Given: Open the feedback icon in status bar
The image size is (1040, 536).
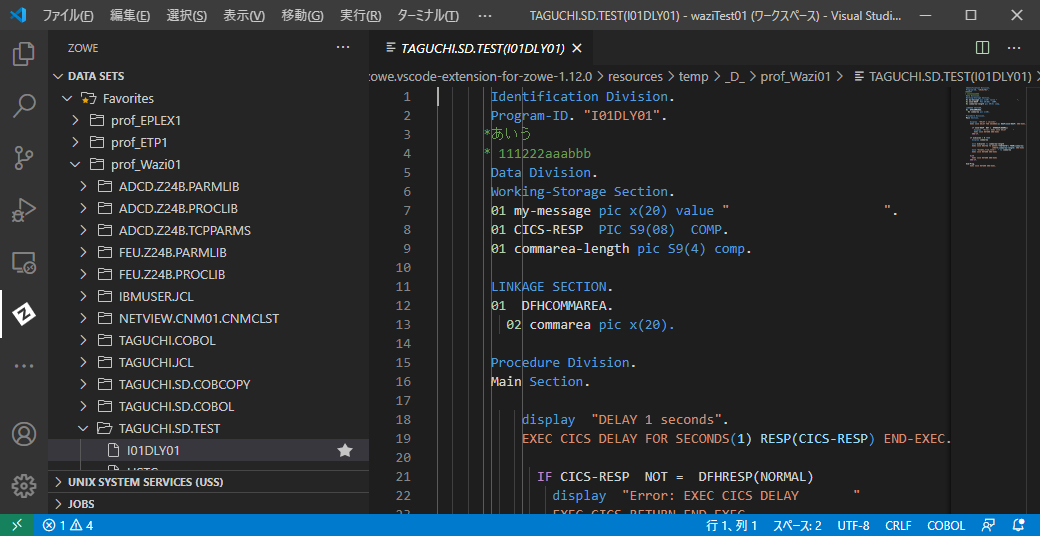Looking at the screenshot, I should point(988,525).
